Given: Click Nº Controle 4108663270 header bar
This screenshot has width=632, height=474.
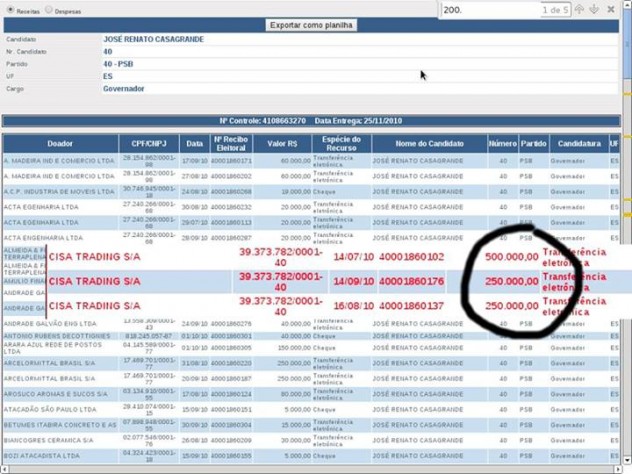Looking at the screenshot, I should pyautogui.click(x=311, y=121).
